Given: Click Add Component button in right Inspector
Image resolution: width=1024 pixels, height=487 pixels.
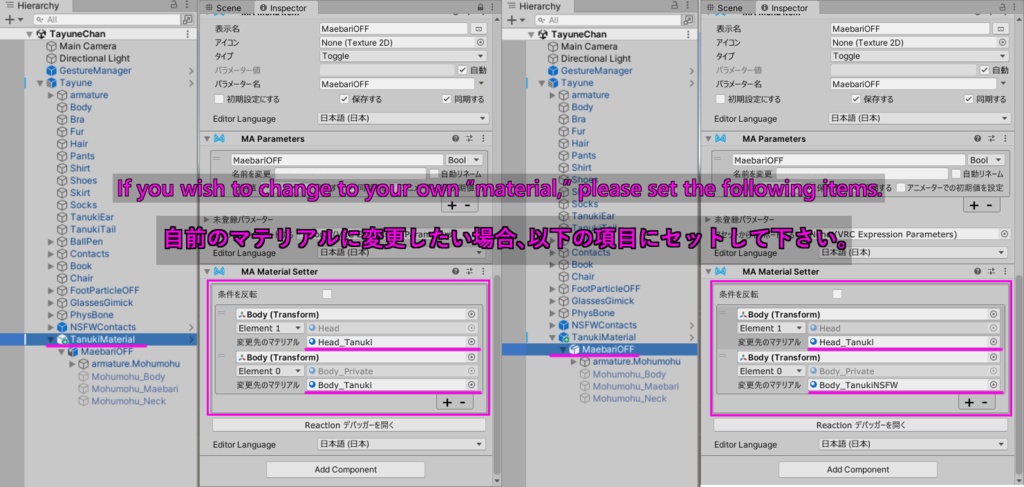Looking at the screenshot, I should click(857, 469).
